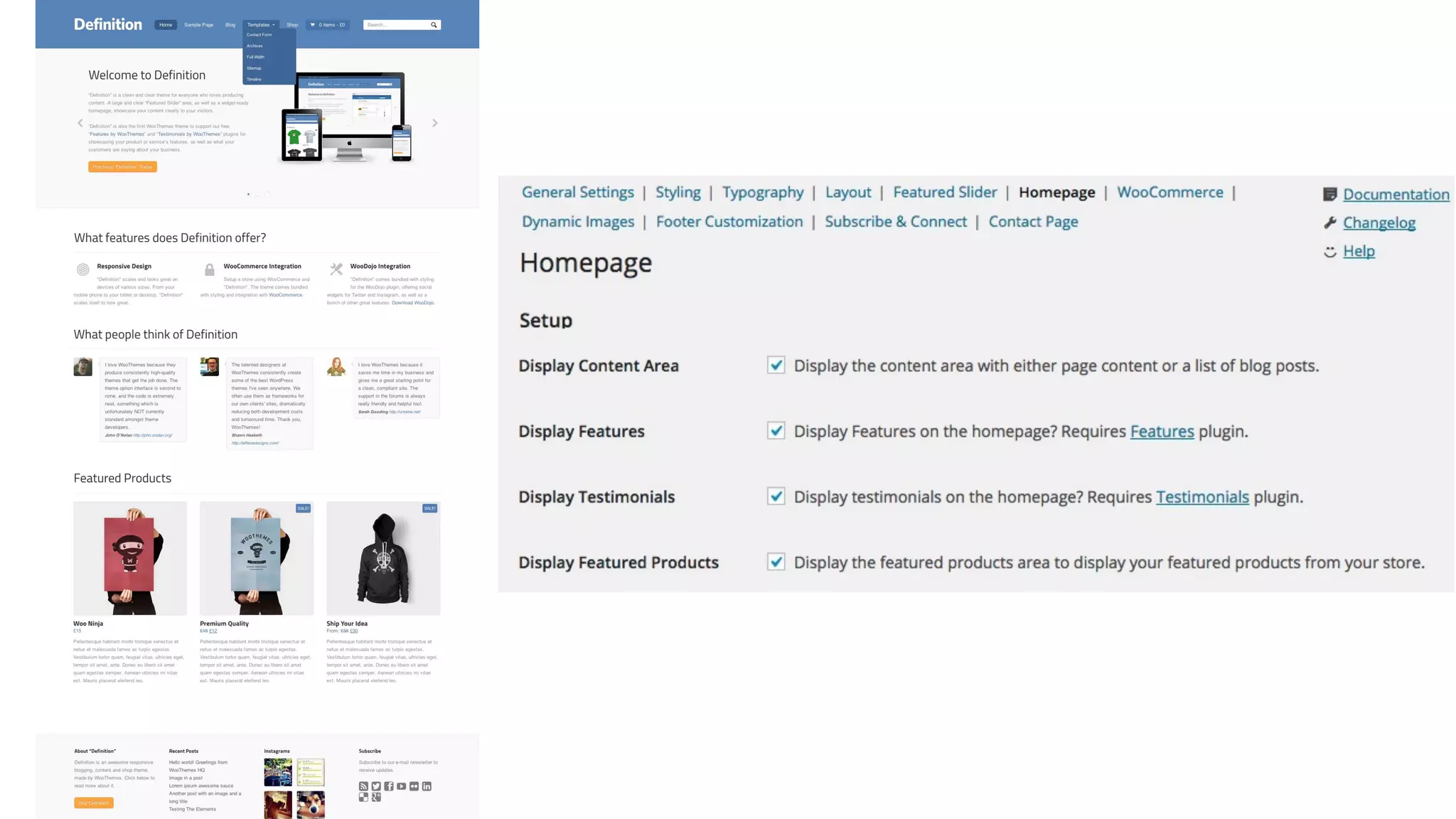1456x819 pixels.
Task: Open the Documentation link
Action: [x=1396, y=194]
